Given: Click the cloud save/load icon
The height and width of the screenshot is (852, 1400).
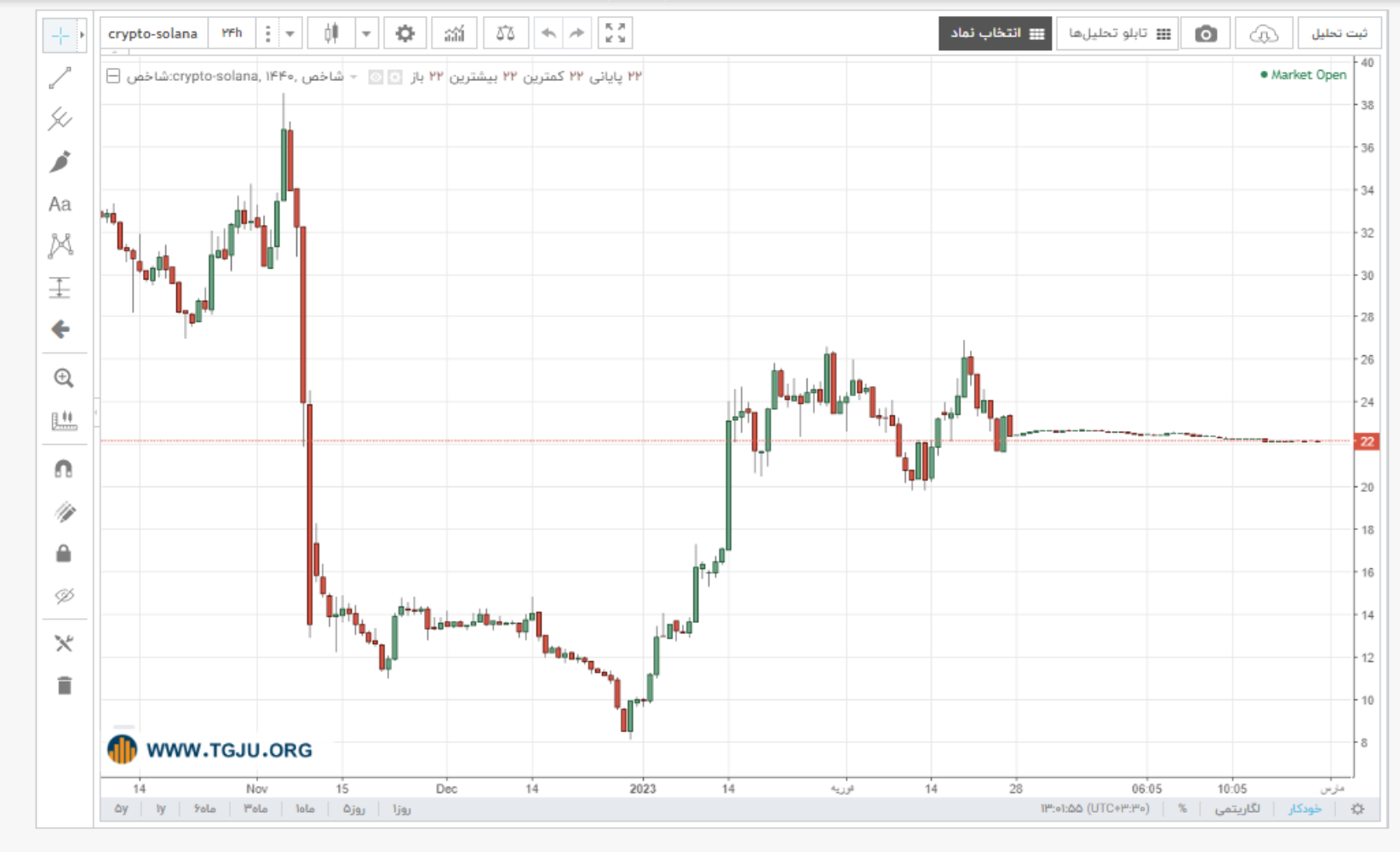Looking at the screenshot, I should pos(1264,34).
